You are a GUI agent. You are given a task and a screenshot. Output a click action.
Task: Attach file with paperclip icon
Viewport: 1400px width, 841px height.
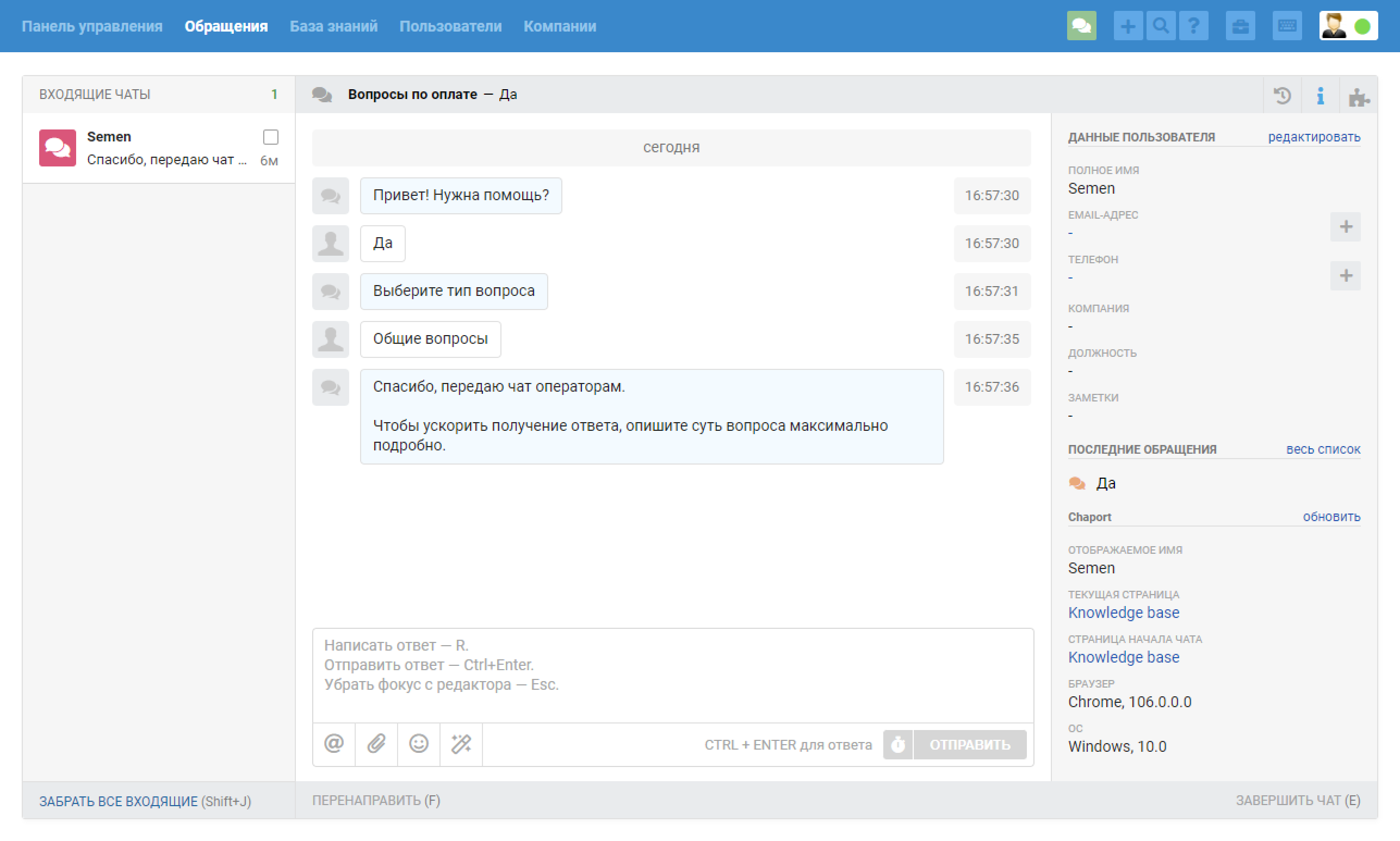[376, 744]
